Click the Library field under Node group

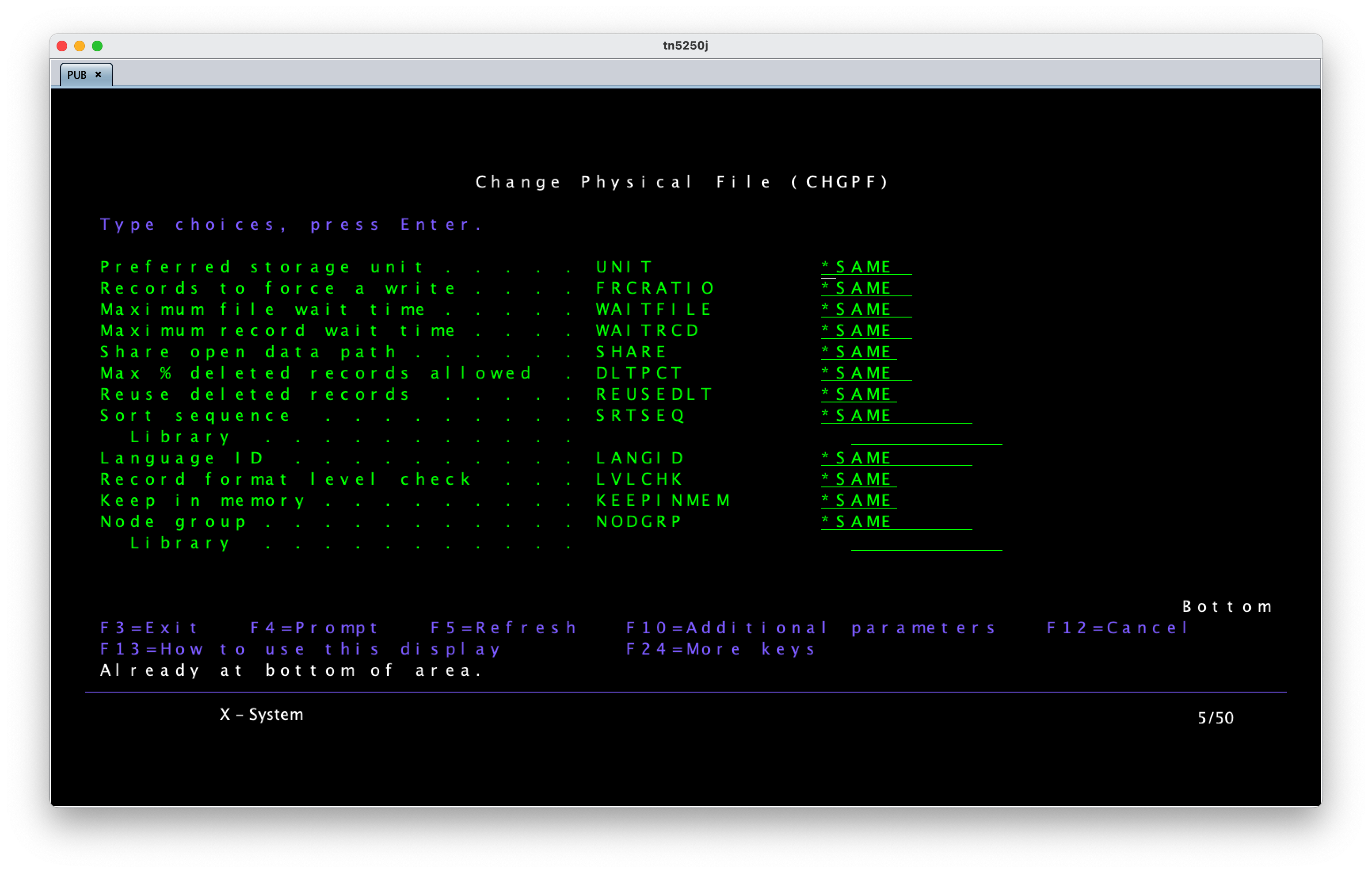pos(926,543)
